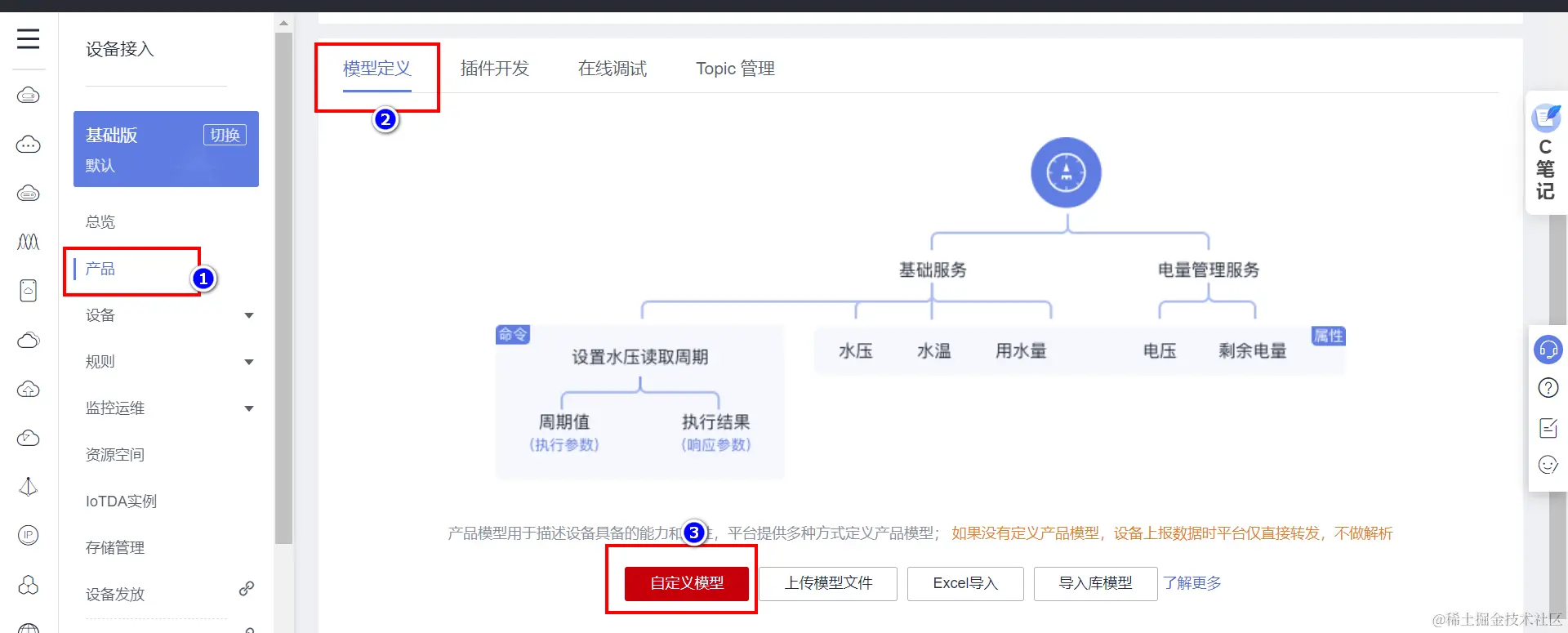Open 资源空间 in the sidebar
The width and height of the screenshot is (1568, 633).
(x=115, y=454)
